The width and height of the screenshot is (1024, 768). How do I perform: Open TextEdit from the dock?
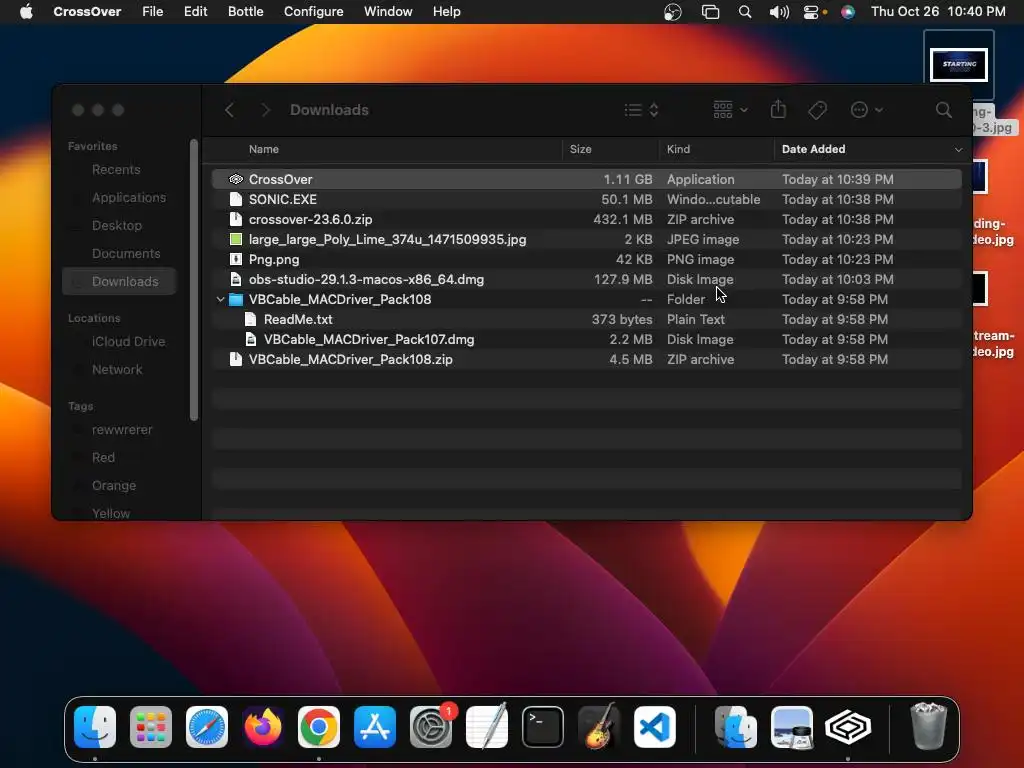click(487, 727)
